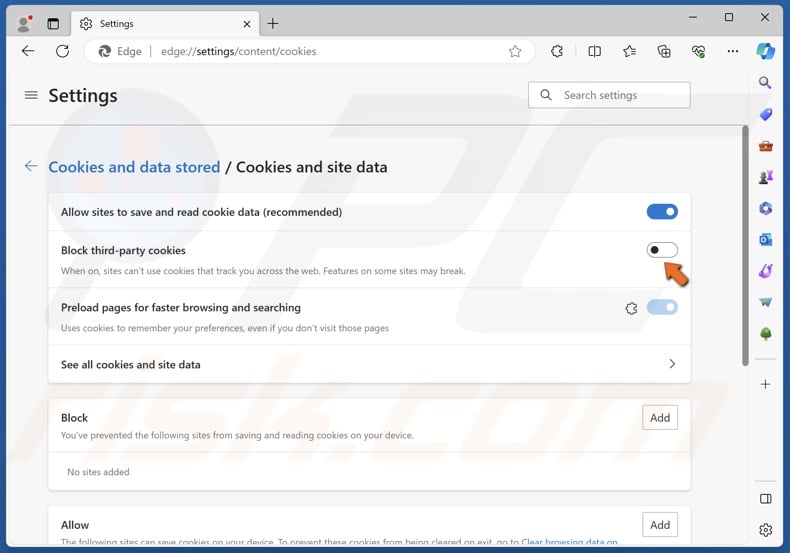Image resolution: width=790 pixels, height=553 pixels.
Task: Open the profile icon in the title bar
Action: coord(24,23)
